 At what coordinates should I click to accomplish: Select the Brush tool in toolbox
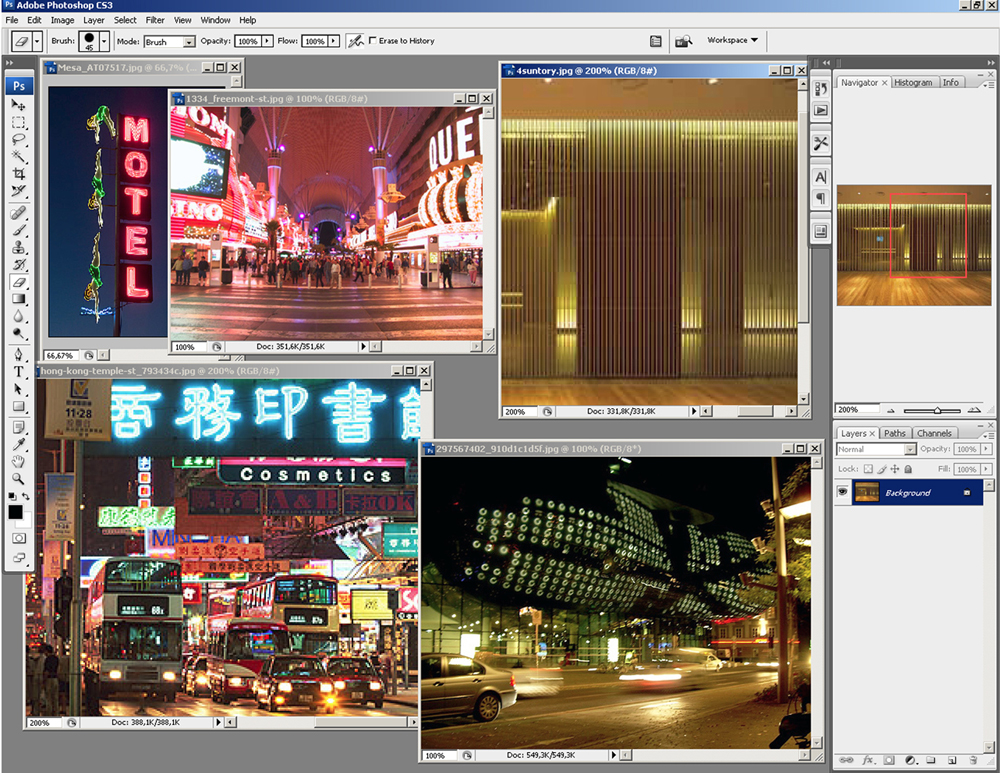tap(18, 230)
